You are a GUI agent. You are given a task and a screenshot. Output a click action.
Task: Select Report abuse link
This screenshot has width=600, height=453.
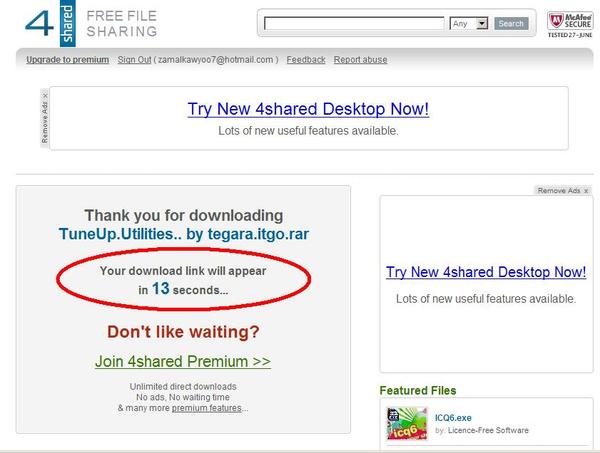360,60
